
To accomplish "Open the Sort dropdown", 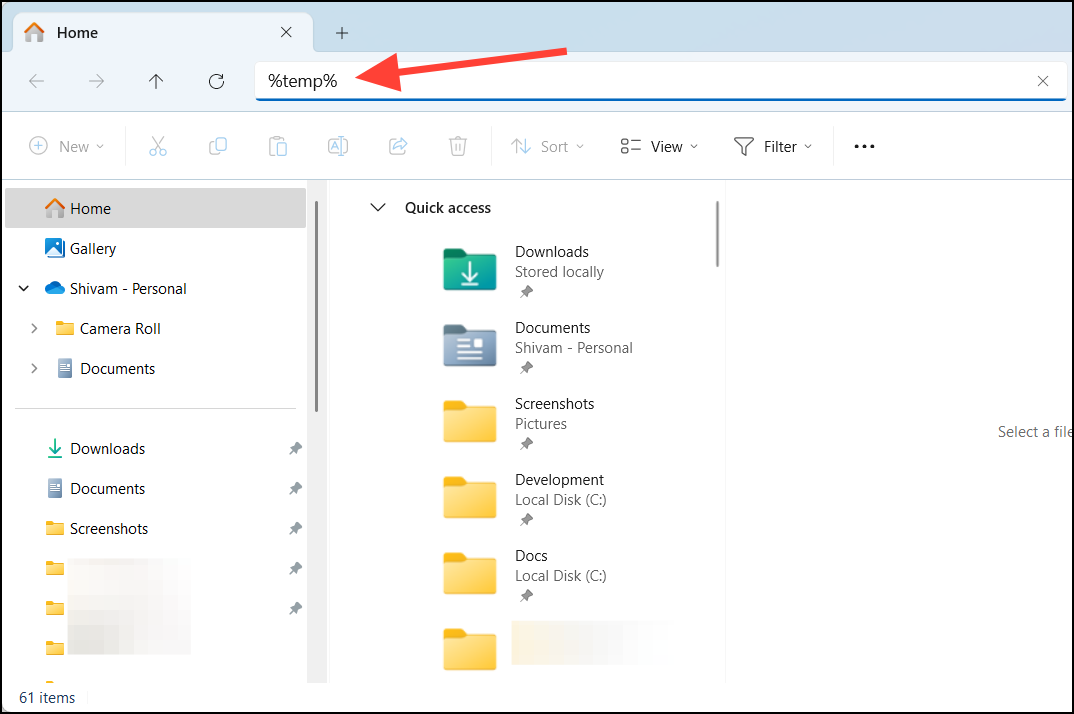I will [548, 146].
